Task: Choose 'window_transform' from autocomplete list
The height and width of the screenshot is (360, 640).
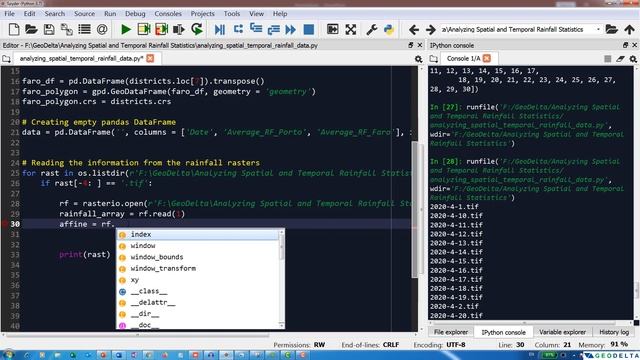Action: click(198, 269)
